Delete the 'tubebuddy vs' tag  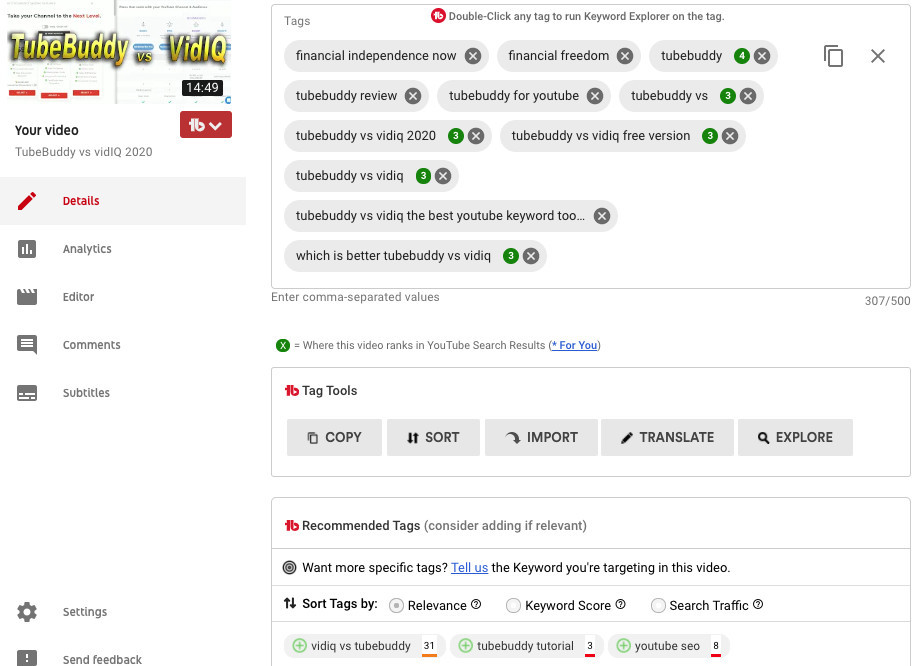[748, 96]
